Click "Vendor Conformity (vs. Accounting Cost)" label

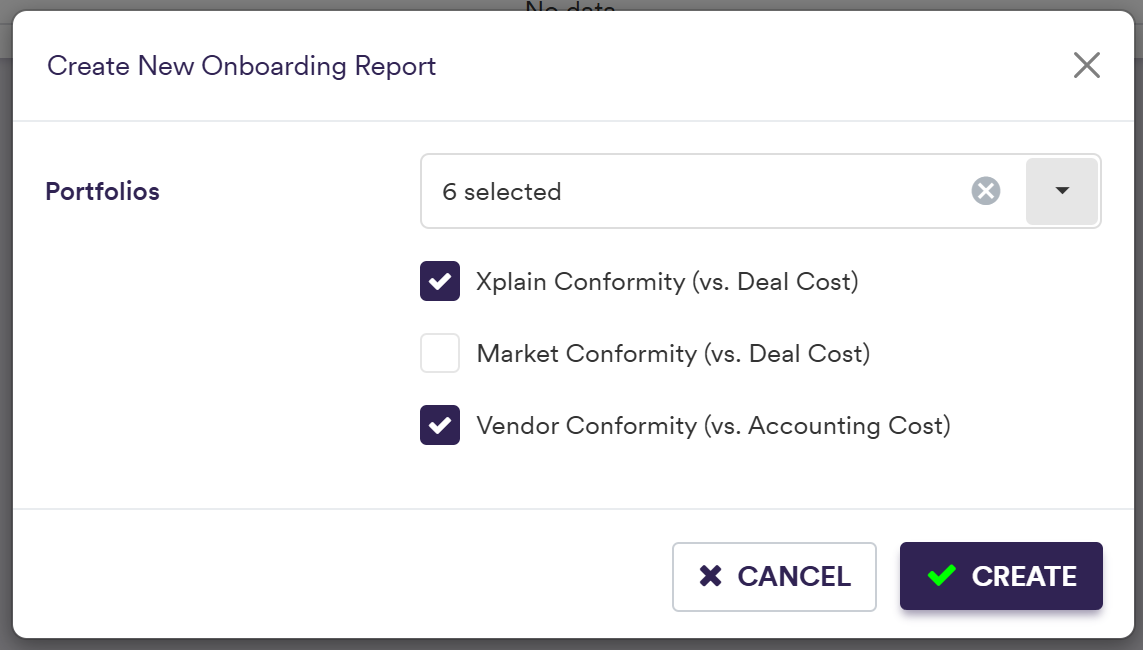click(x=713, y=426)
